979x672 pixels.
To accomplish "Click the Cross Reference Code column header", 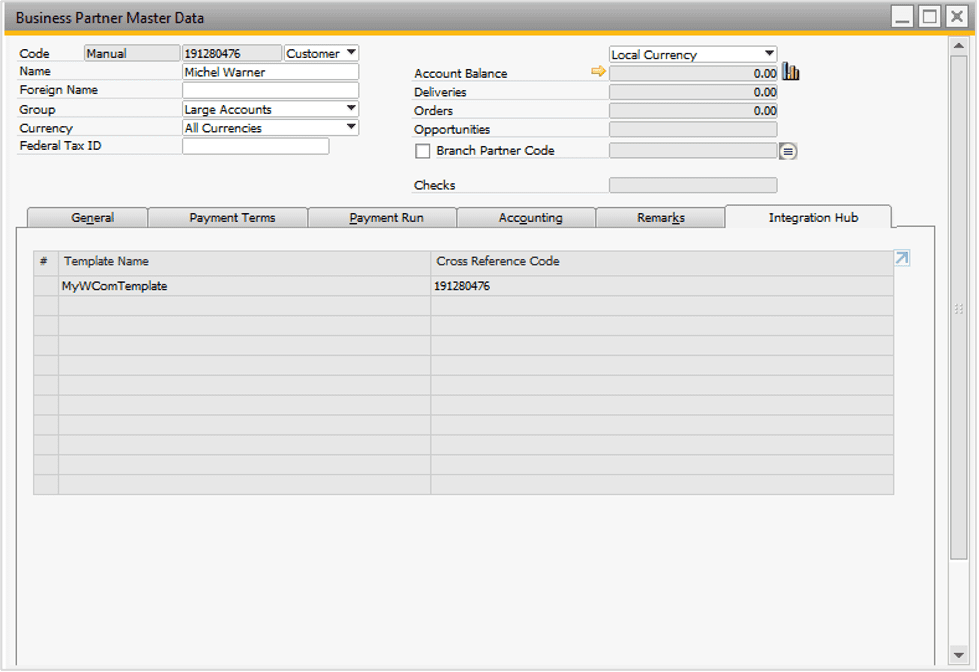I will 662,261.
